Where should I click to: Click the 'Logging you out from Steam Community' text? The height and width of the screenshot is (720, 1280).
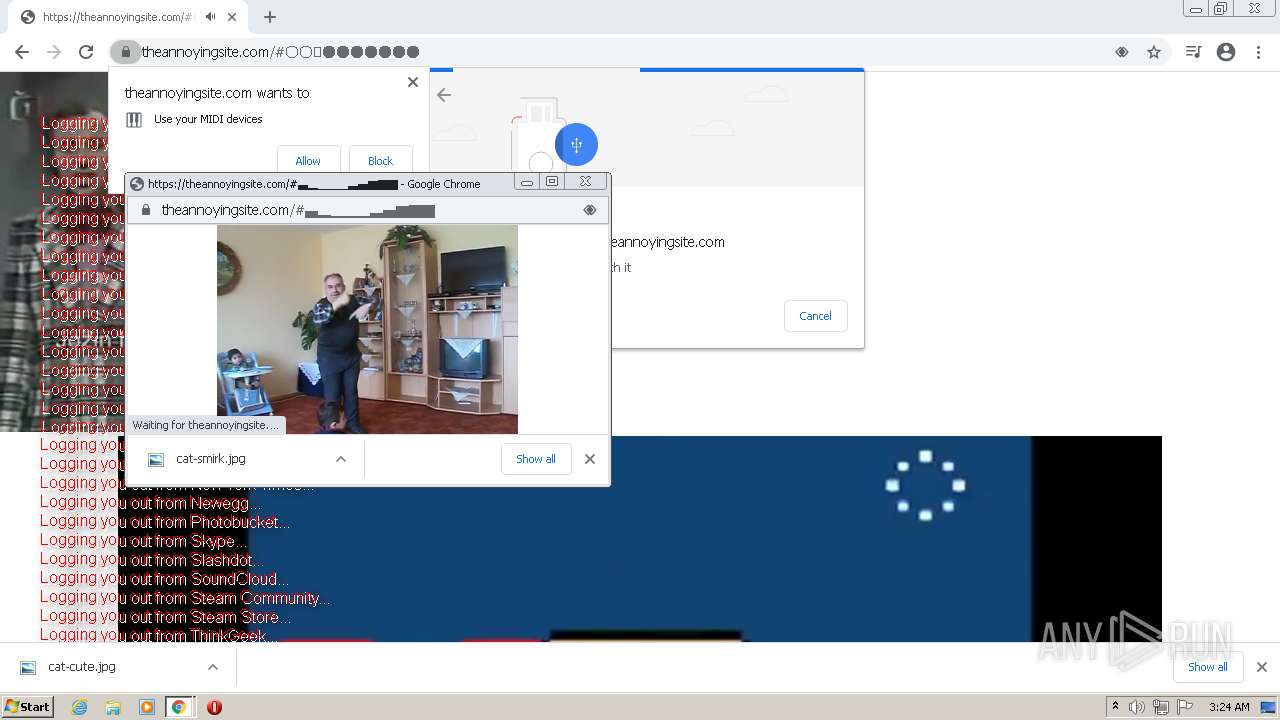point(185,598)
